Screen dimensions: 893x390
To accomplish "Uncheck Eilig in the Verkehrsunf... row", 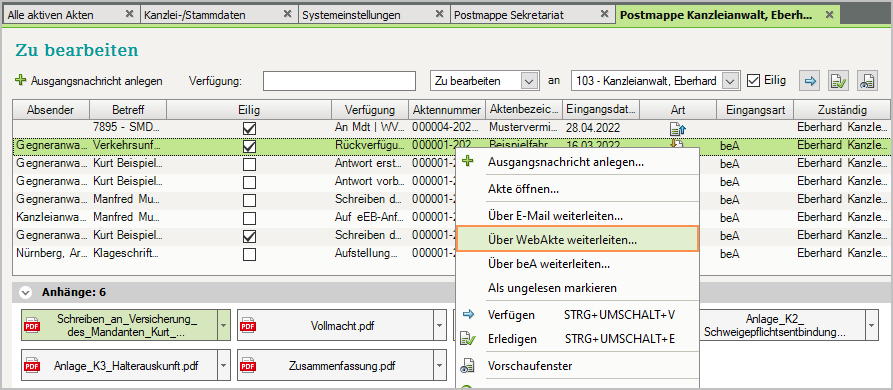I will click(249, 147).
